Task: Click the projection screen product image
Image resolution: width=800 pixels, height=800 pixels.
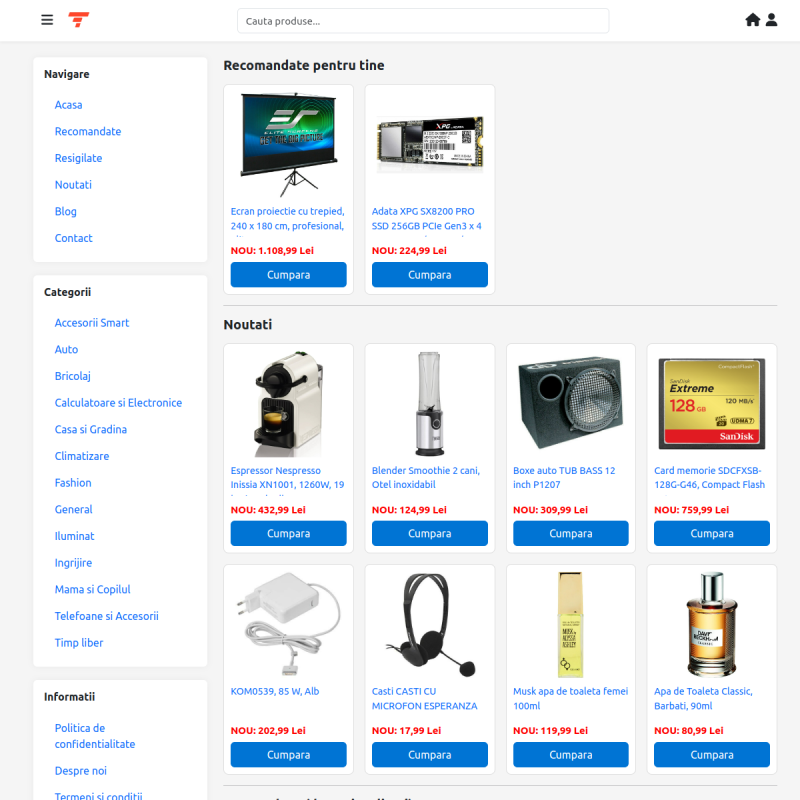Action: (288, 144)
